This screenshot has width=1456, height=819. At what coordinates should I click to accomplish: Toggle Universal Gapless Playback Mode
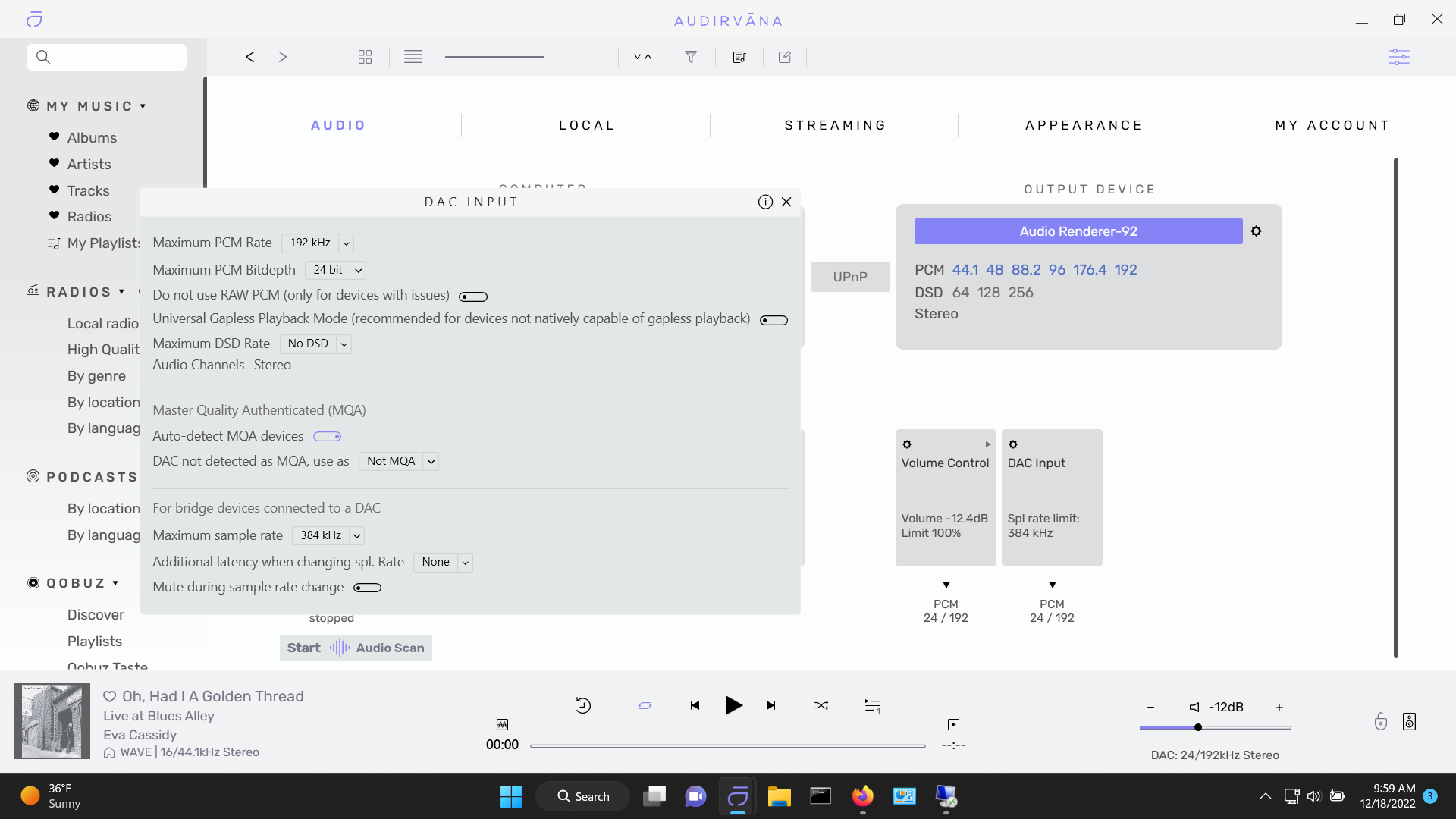773,320
